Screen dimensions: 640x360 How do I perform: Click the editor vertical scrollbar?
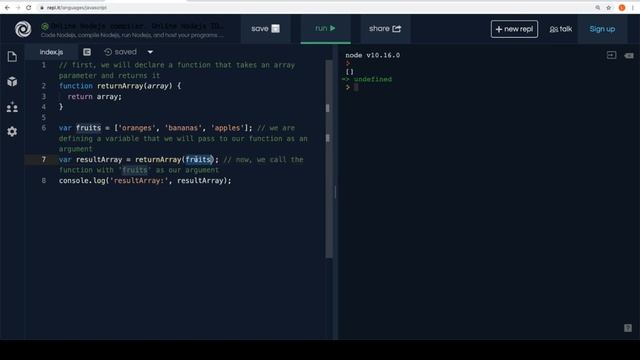(x=328, y=159)
